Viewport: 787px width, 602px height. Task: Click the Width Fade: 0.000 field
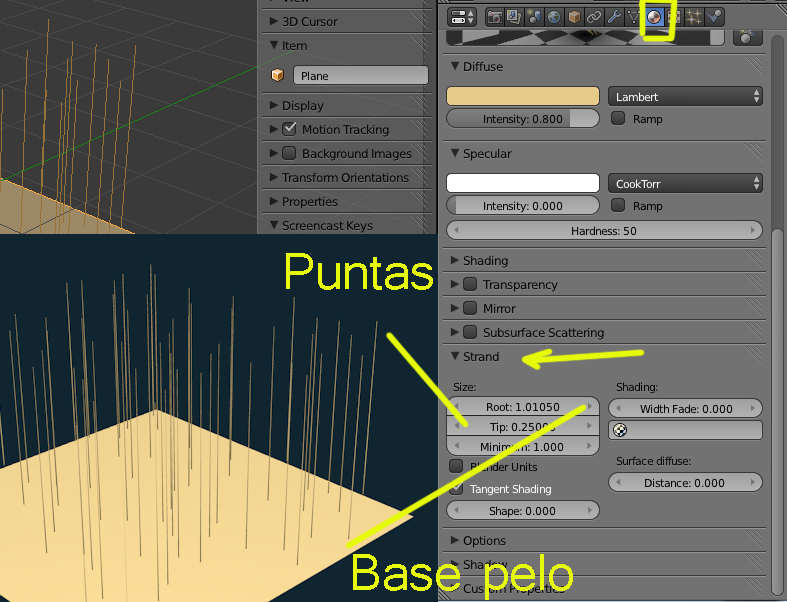(x=685, y=408)
